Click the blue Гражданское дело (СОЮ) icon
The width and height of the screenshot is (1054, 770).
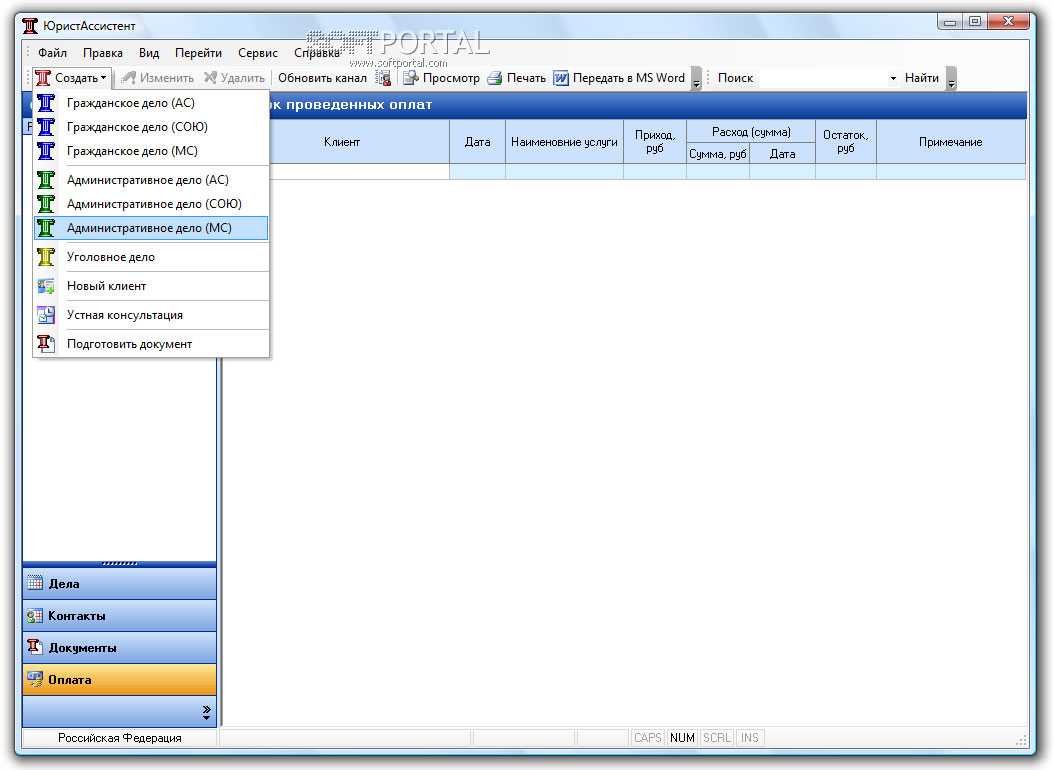coord(46,127)
